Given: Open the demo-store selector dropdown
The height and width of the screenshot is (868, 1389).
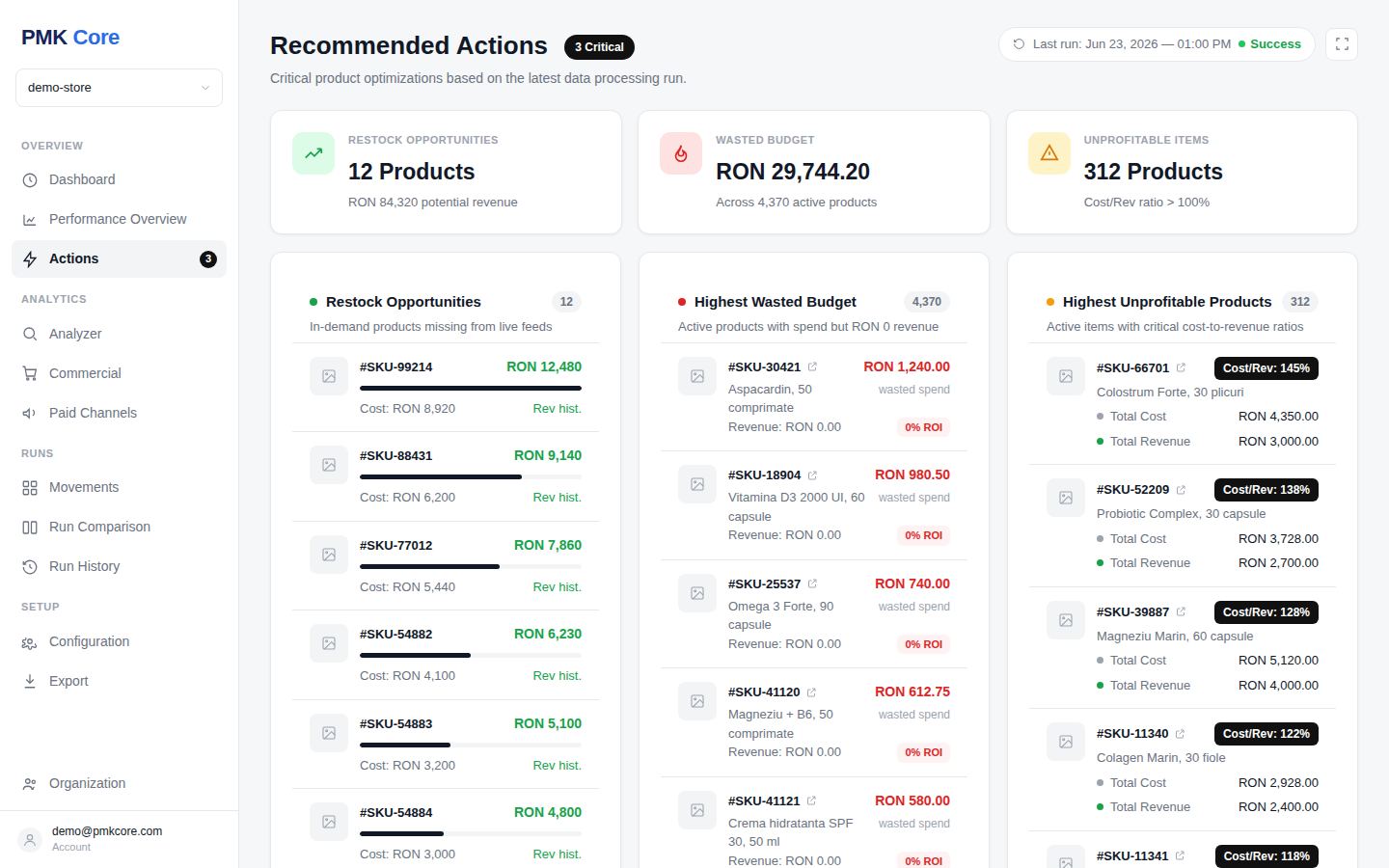Looking at the screenshot, I should (x=119, y=88).
